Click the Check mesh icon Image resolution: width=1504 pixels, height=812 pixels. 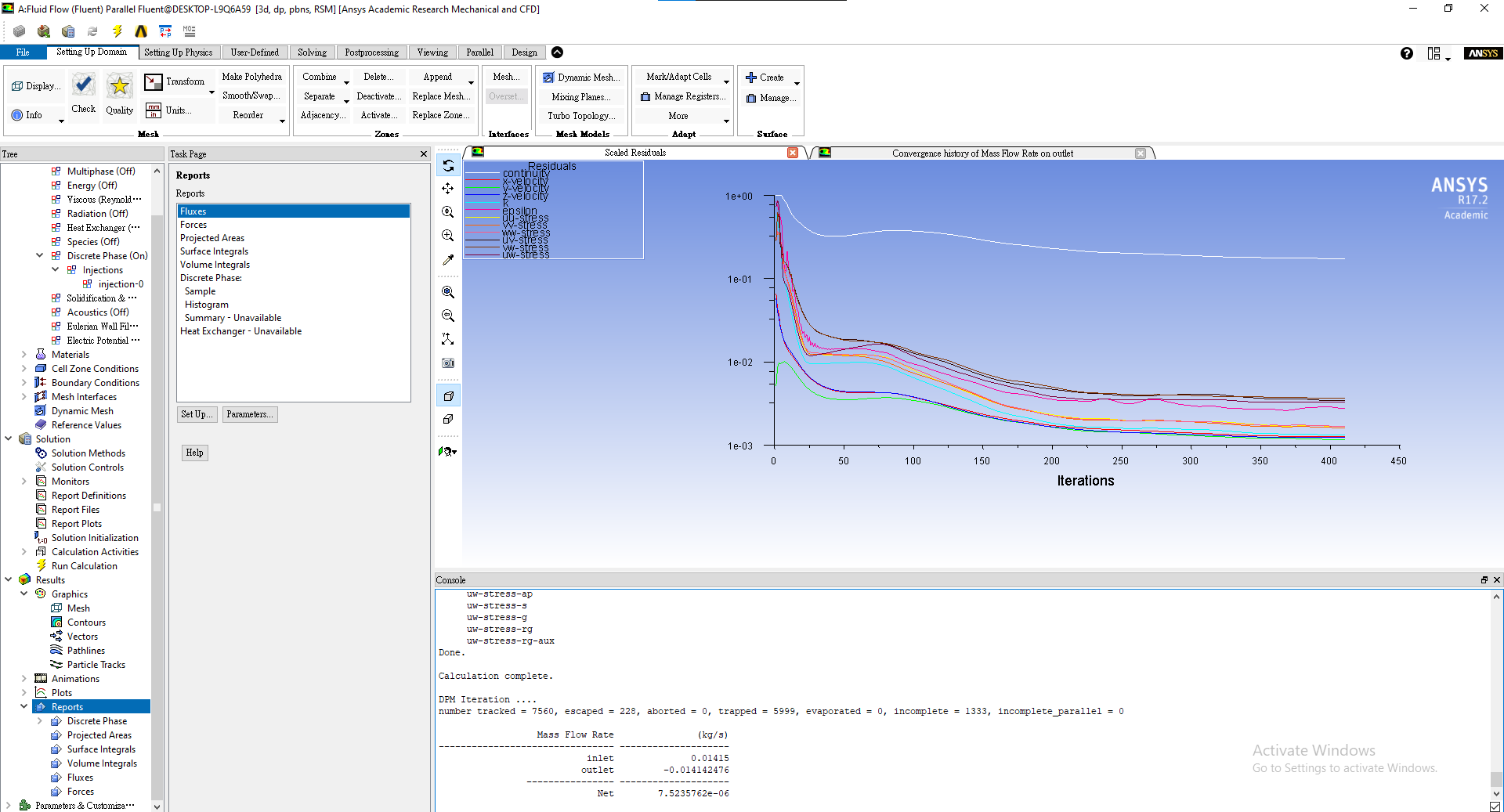(x=84, y=85)
